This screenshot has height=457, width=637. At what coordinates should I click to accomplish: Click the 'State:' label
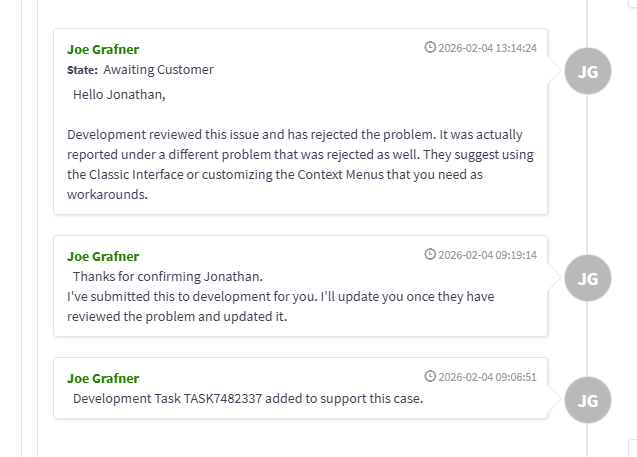click(x=82, y=70)
